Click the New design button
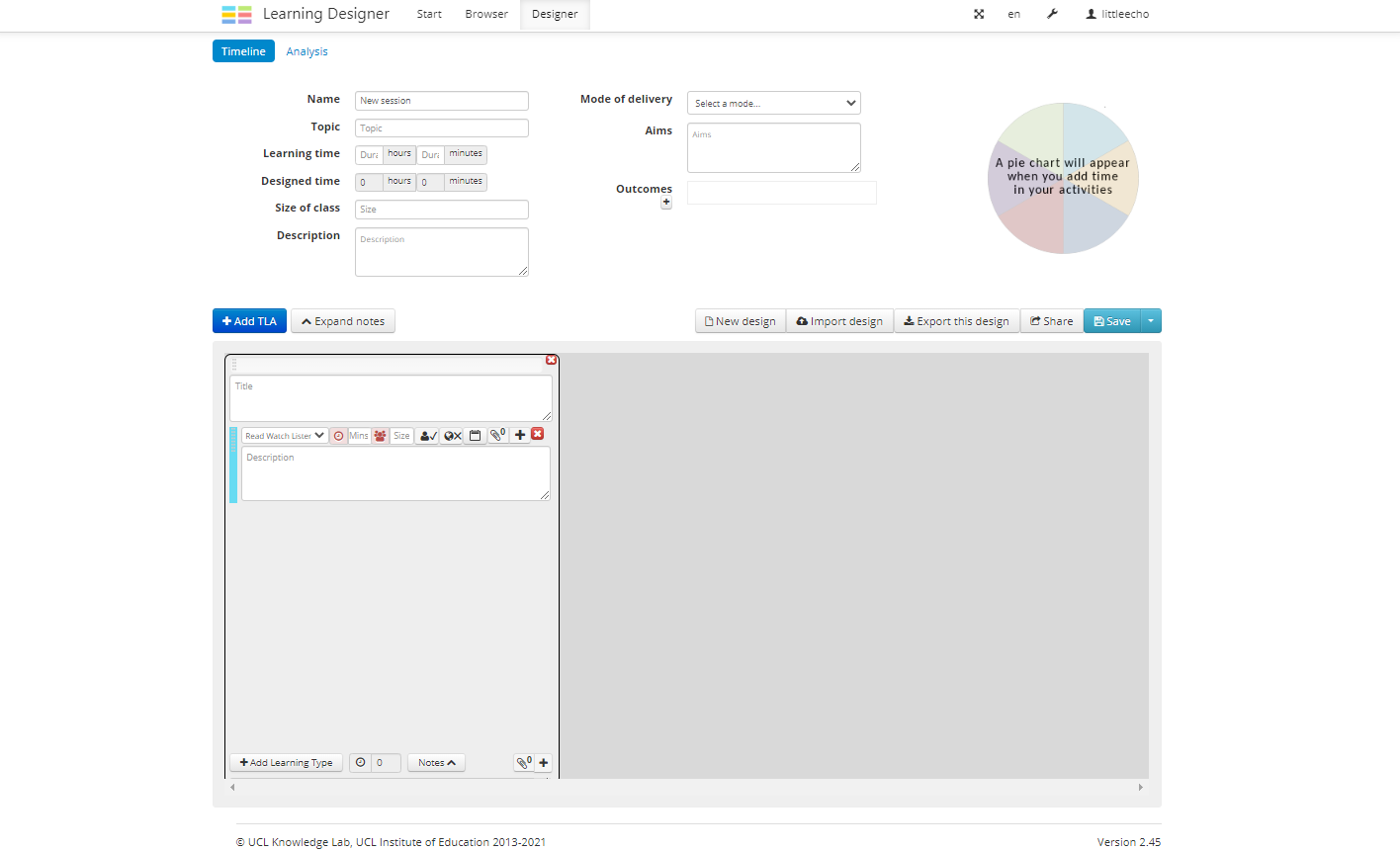Image resolution: width=1400 pixels, height=851 pixels. (x=741, y=321)
